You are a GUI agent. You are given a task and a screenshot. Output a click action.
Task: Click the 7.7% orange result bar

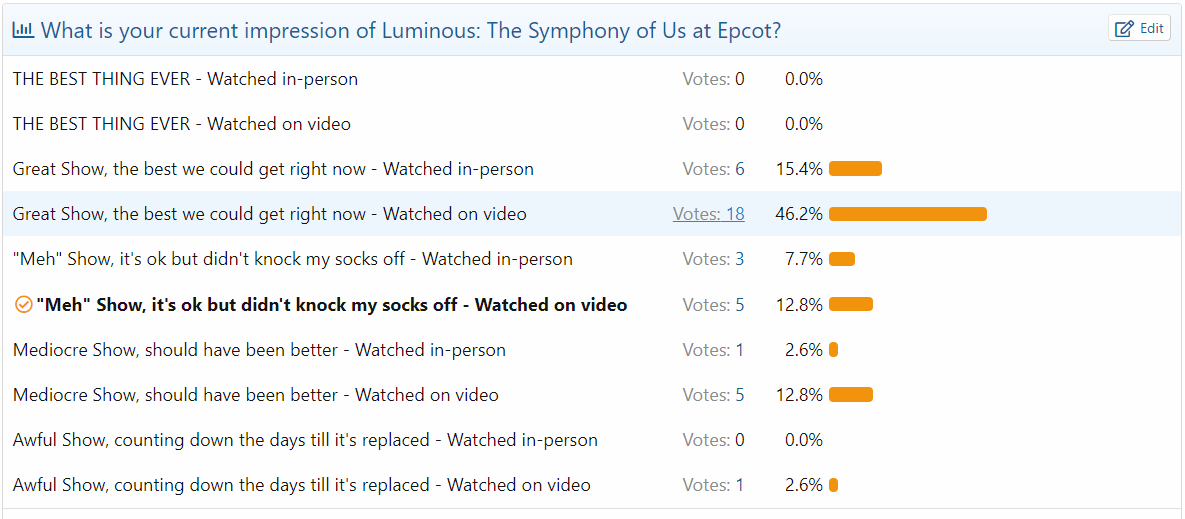click(x=842, y=259)
